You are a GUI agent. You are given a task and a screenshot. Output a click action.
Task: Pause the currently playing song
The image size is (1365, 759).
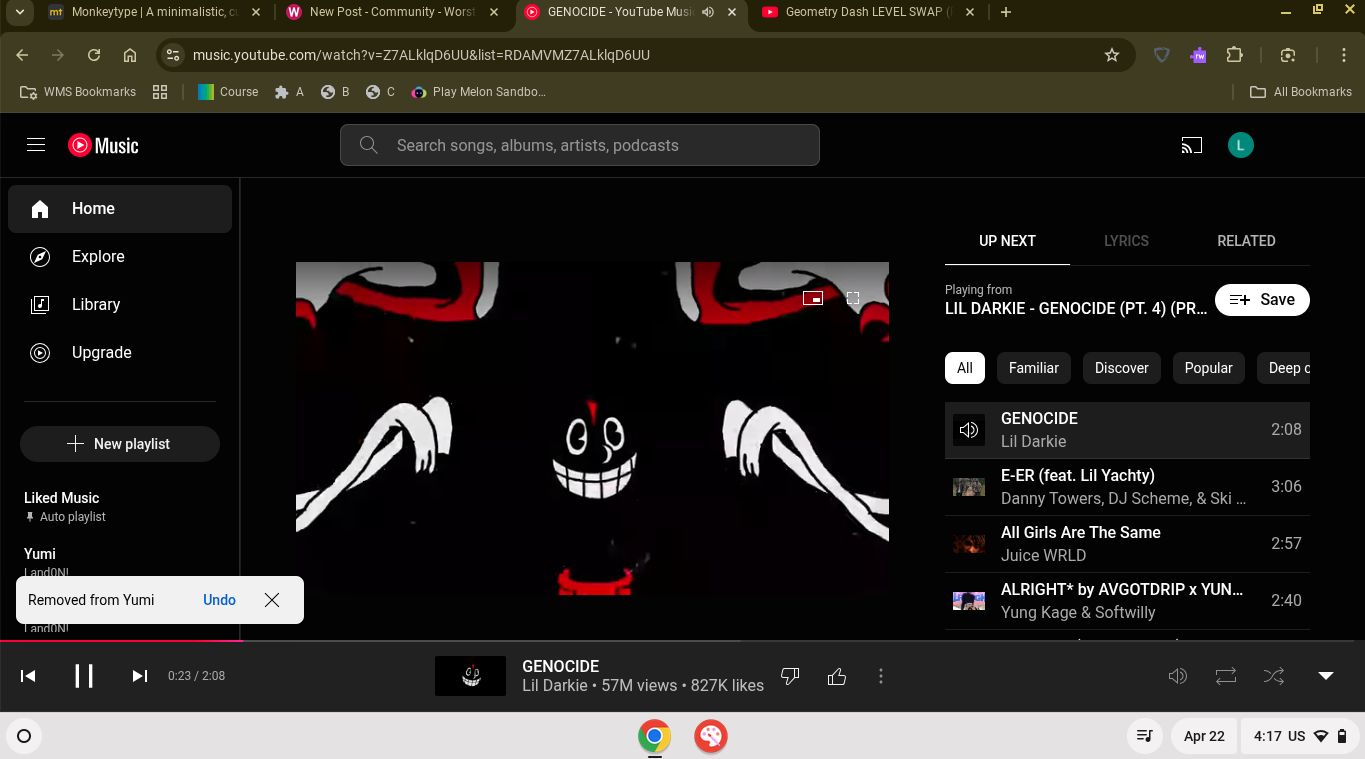tap(84, 676)
